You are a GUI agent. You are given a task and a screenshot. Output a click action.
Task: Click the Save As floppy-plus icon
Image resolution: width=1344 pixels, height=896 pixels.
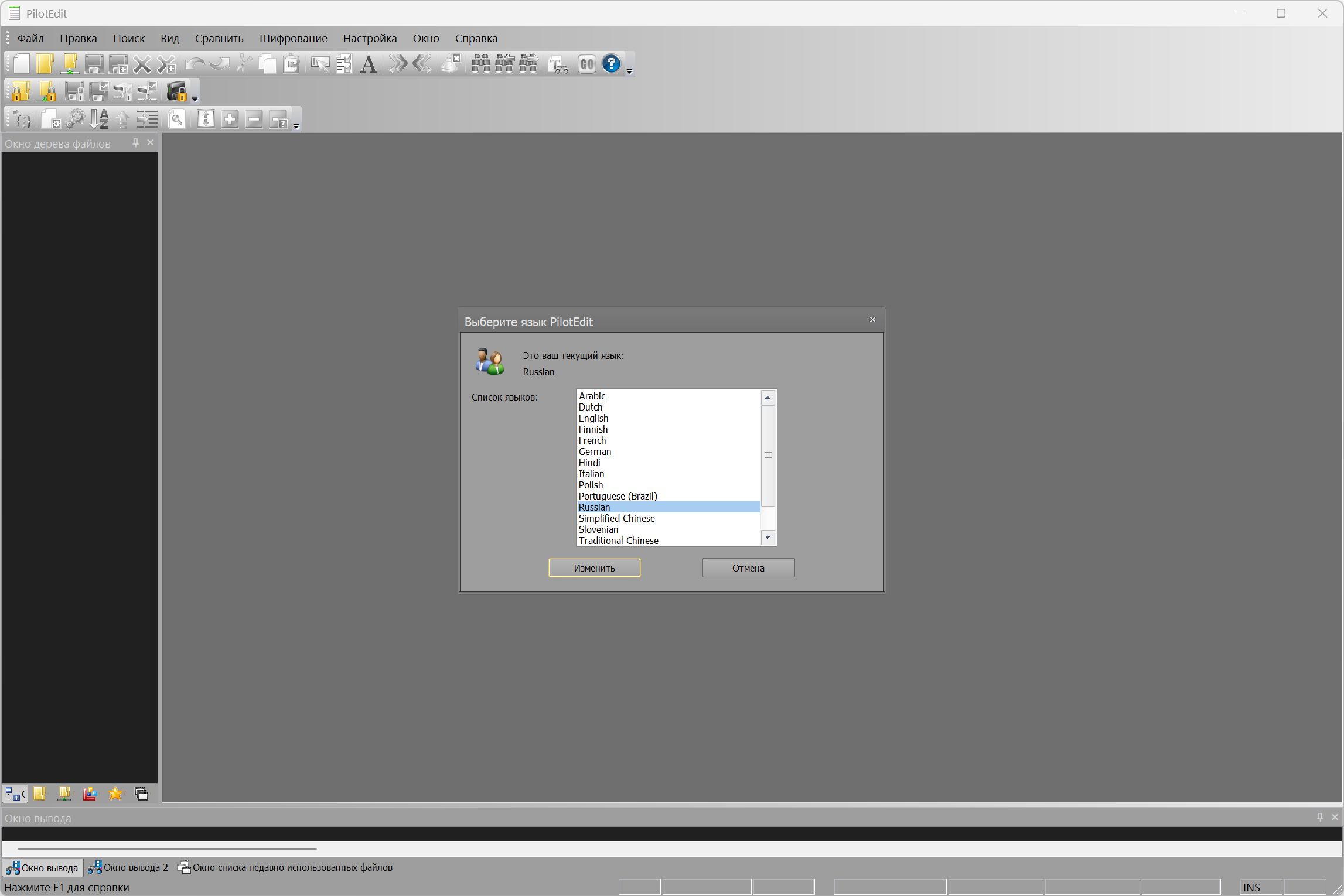pos(118,64)
